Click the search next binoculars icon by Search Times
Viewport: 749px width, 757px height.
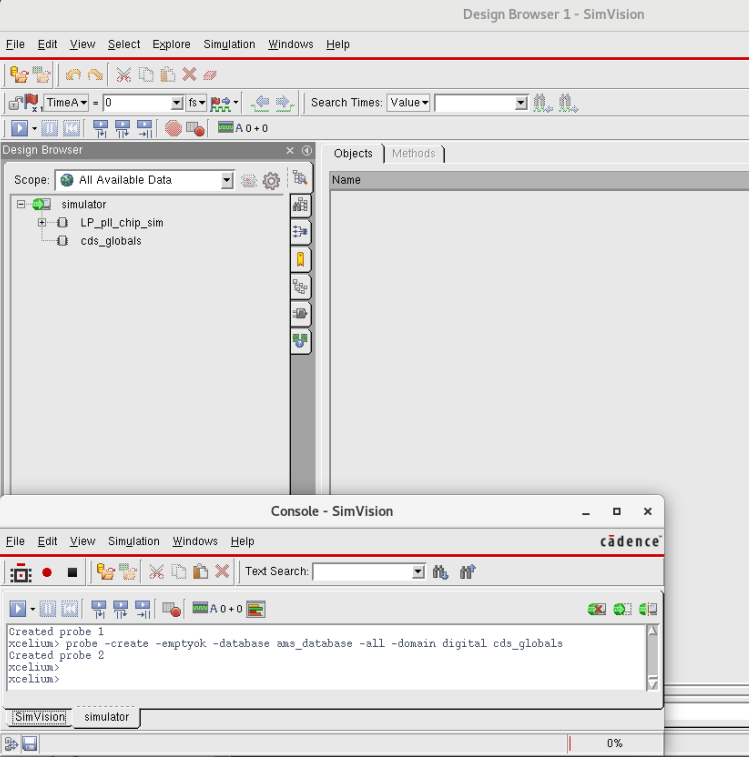click(567, 103)
